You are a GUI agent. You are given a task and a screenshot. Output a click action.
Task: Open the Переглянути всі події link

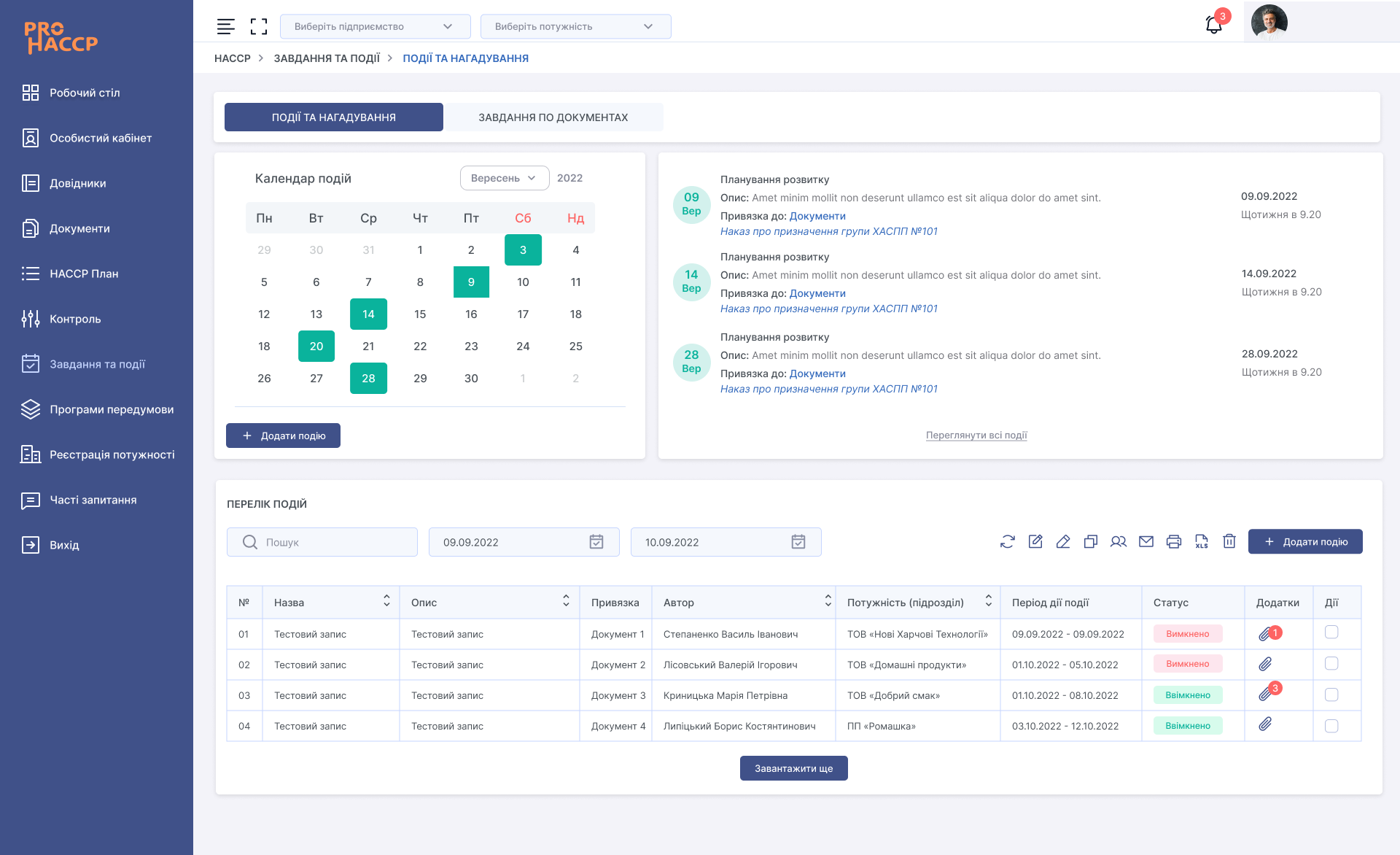[x=976, y=436]
